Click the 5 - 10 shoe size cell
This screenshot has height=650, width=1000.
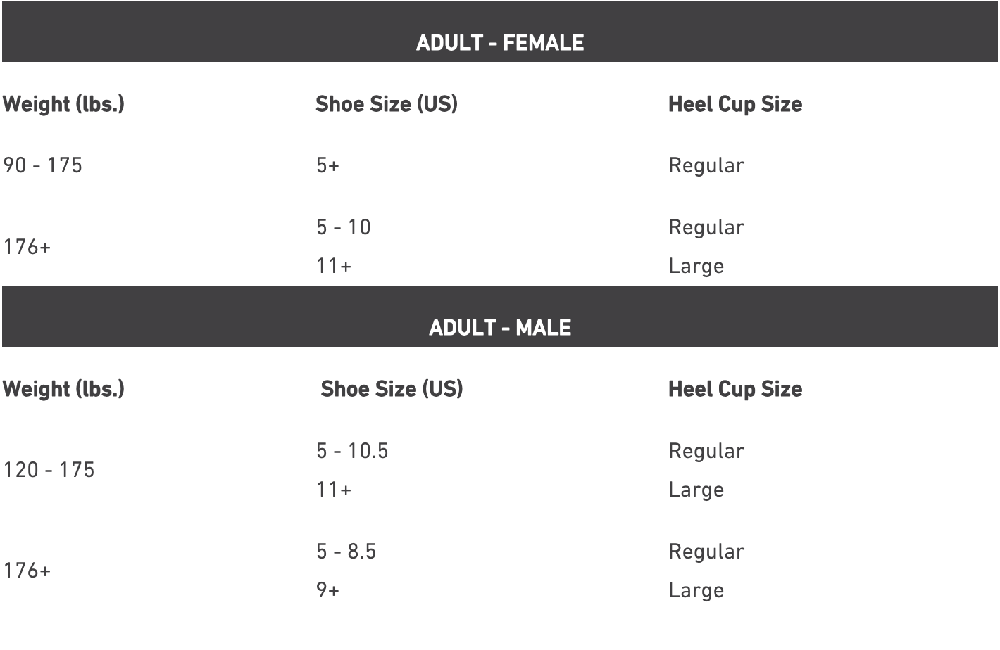tap(344, 227)
